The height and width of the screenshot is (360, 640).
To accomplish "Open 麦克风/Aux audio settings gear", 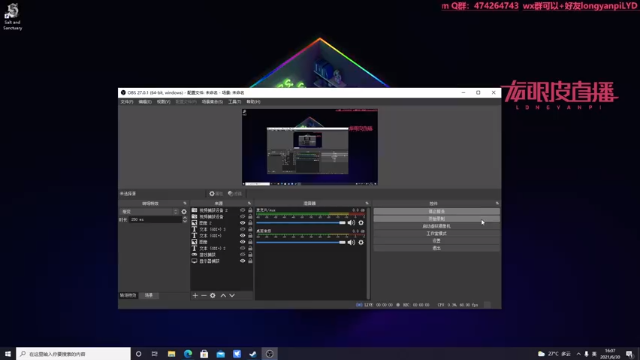I will click(x=361, y=222).
